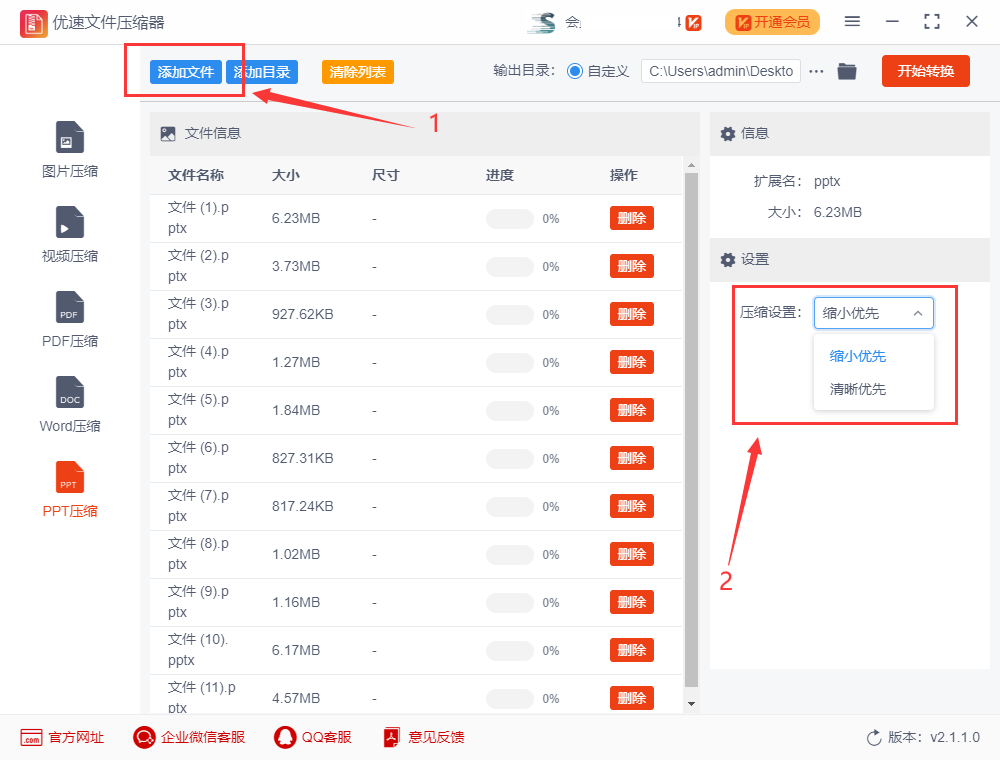
Task: Click the 设置 panel gear icon
Action: [x=728, y=260]
